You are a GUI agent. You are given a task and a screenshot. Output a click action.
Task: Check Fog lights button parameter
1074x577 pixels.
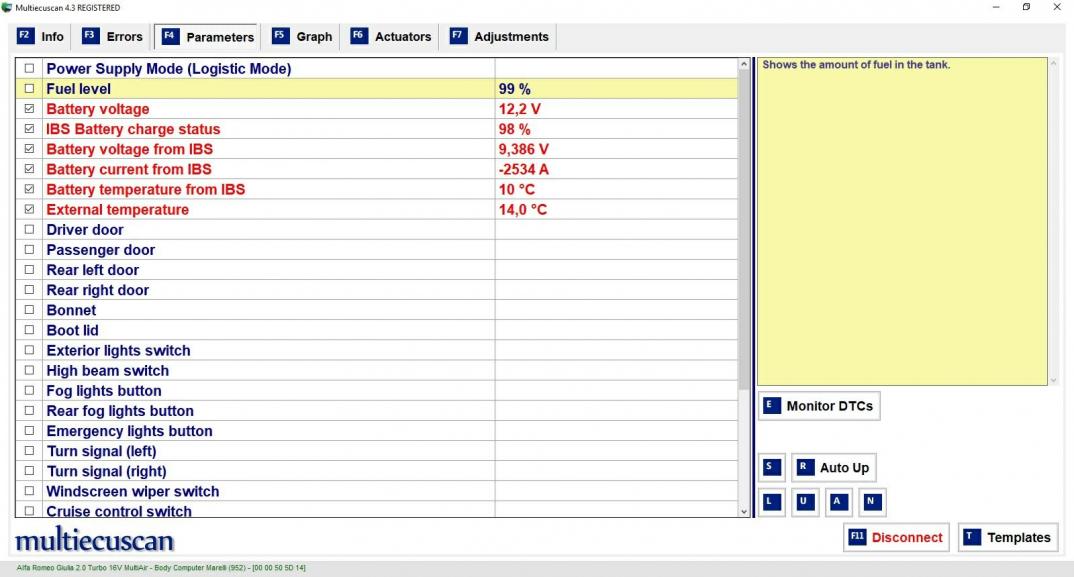[x=29, y=391]
